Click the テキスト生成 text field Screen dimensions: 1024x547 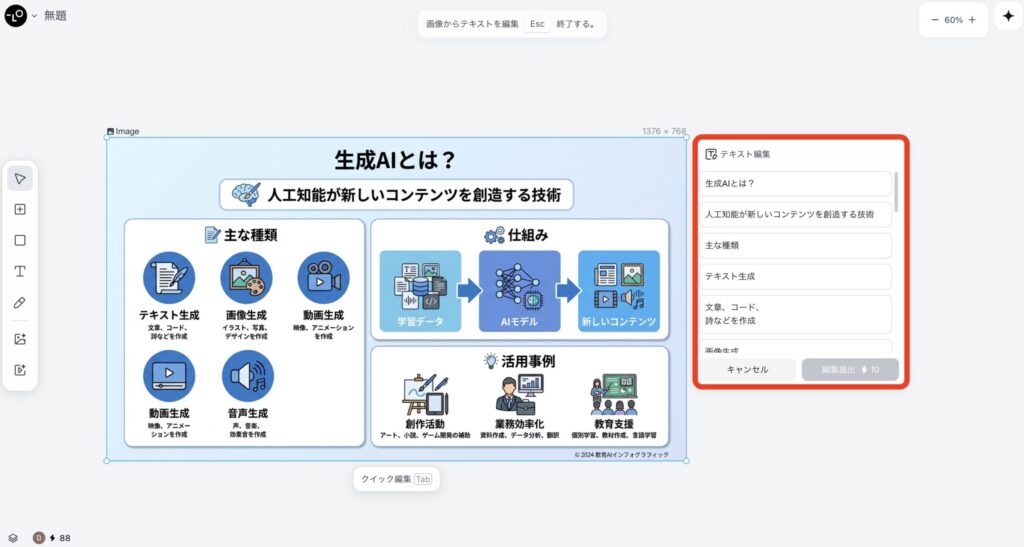[x=795, y=276]
